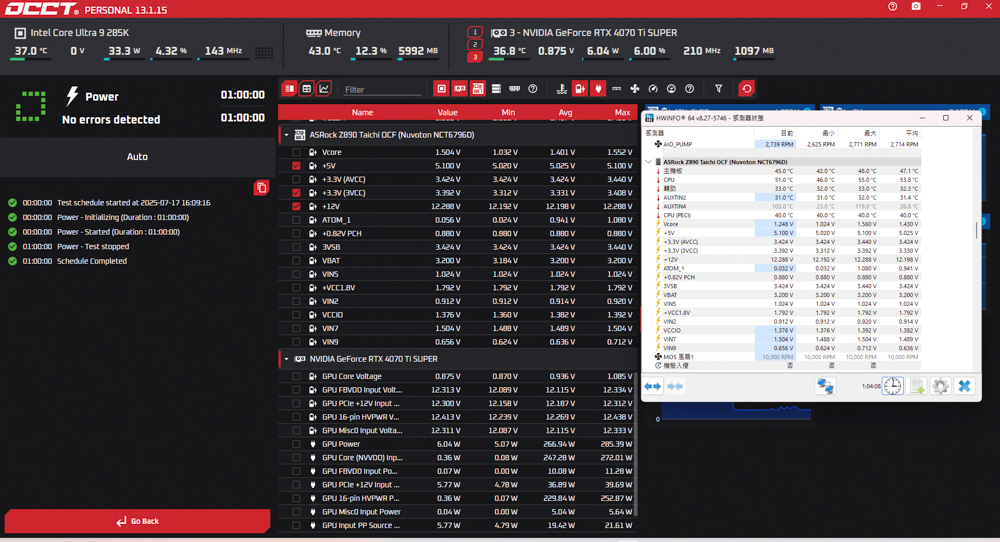The width and height of the screenshot is (1000, 542).
Task: Check the VBAT checkbox
Action: pyautogui.click(x=296, y=261)
